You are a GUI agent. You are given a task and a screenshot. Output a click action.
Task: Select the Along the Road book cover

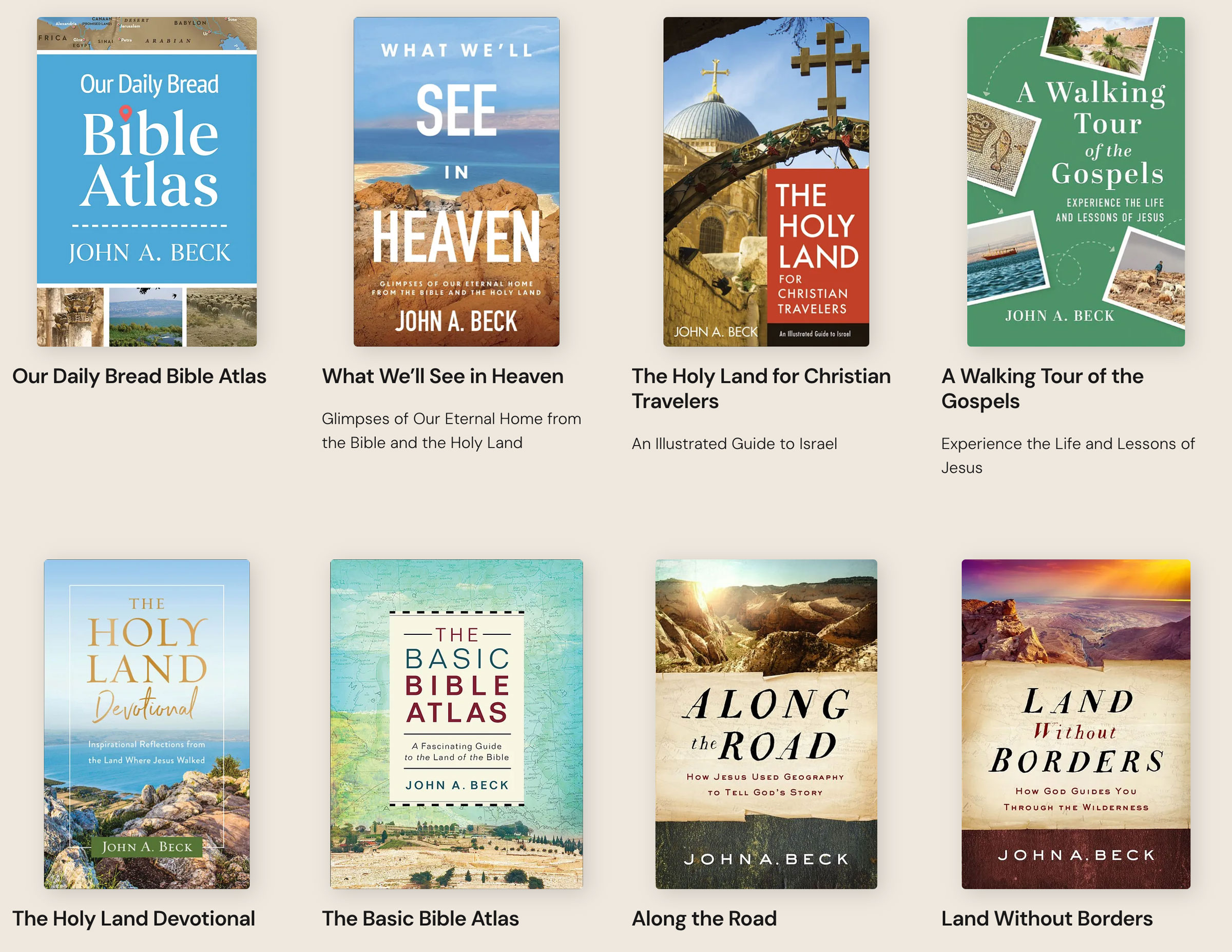766,724
